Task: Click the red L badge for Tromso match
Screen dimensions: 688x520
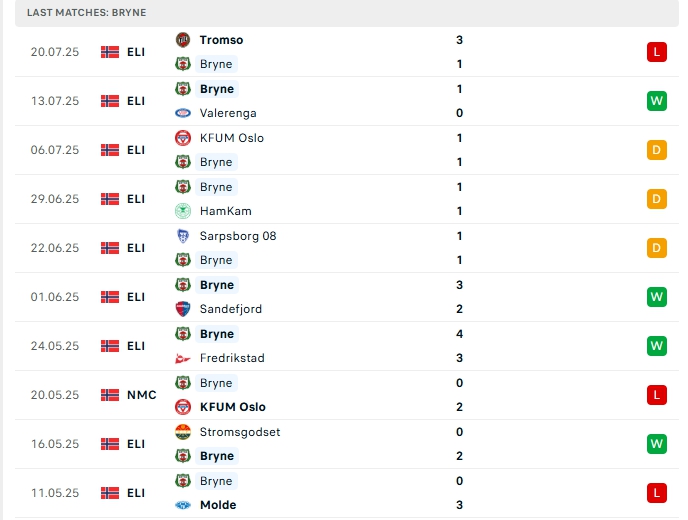Action: 656,52
